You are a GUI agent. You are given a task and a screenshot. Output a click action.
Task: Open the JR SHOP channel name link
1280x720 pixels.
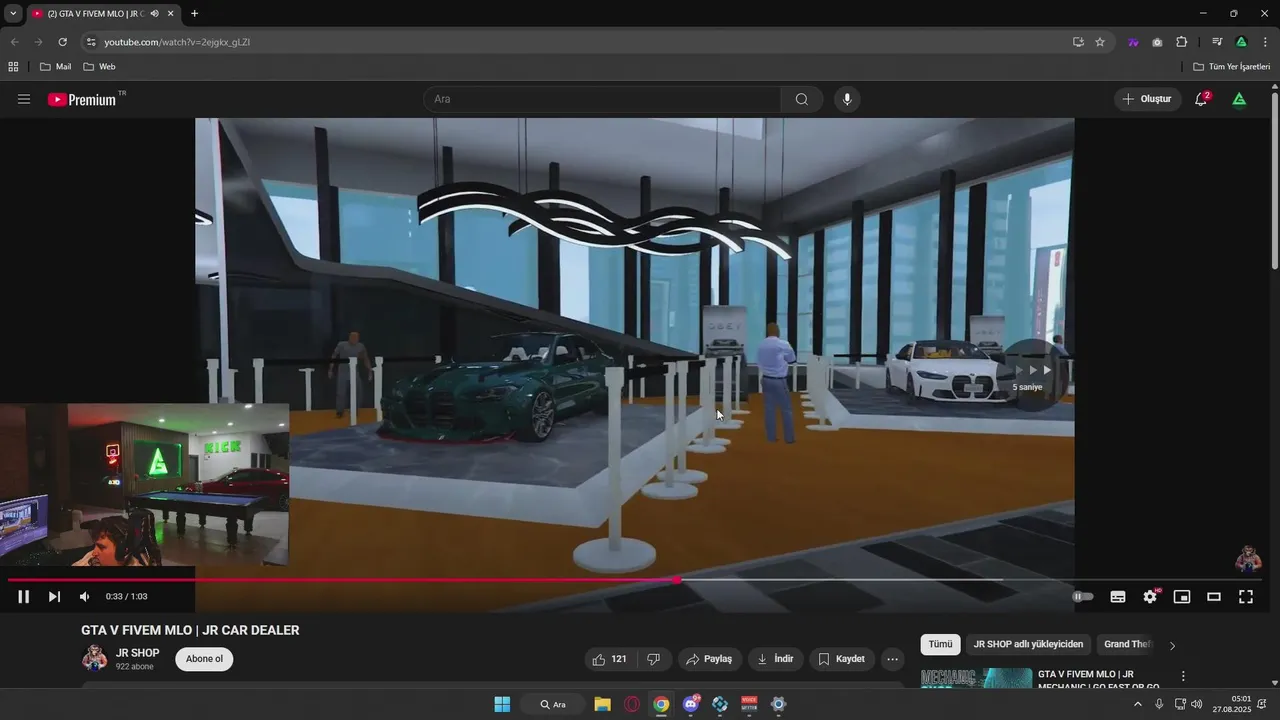(x=137, y=653)
